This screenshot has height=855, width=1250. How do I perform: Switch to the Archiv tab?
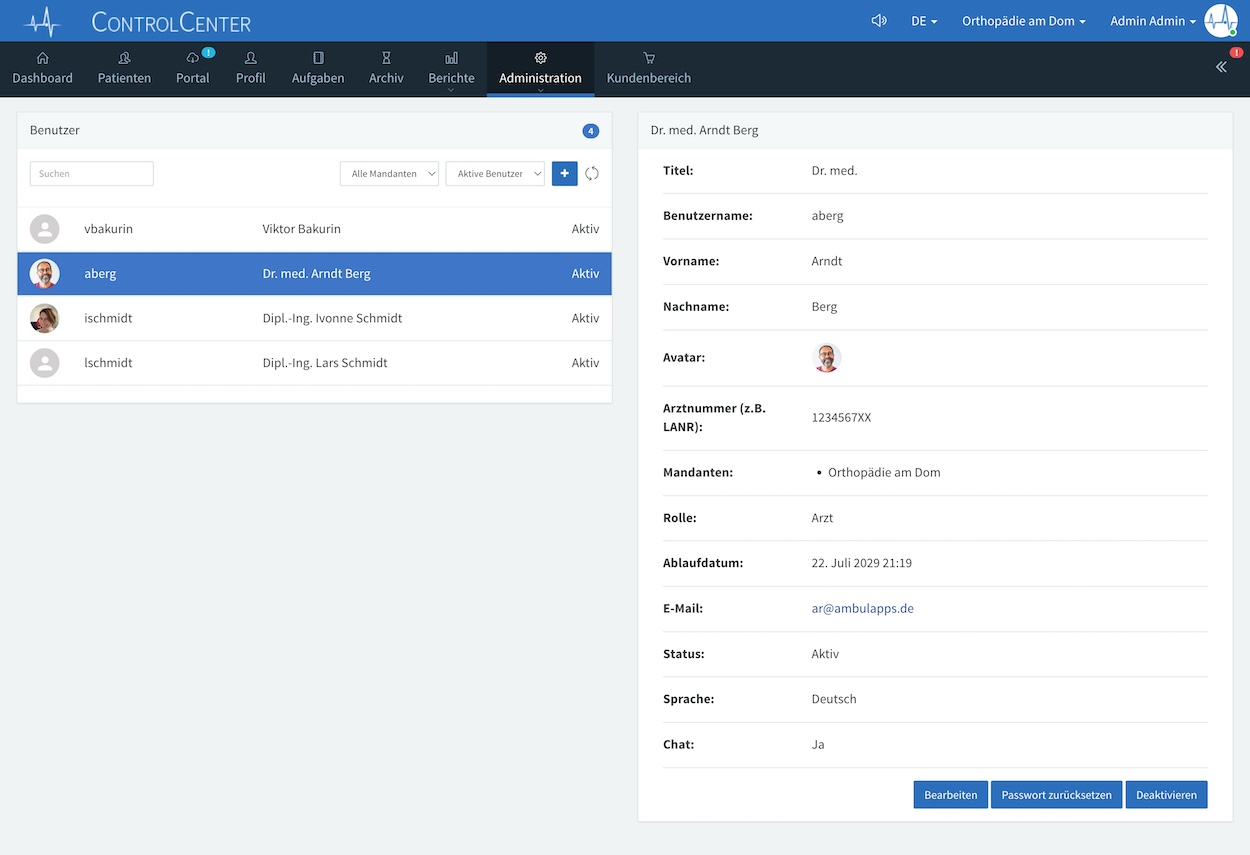point(386,69)
